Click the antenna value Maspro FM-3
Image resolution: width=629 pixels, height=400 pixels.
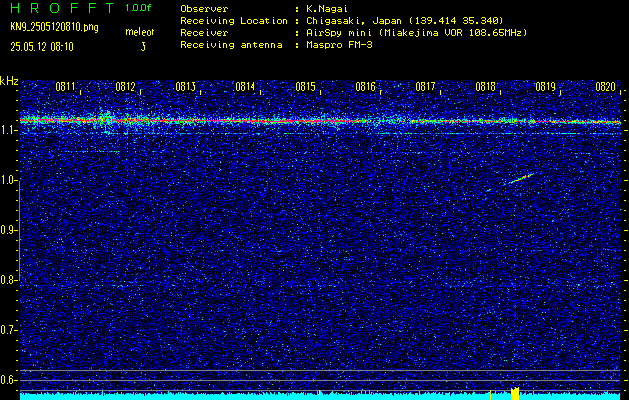point(339,45)
